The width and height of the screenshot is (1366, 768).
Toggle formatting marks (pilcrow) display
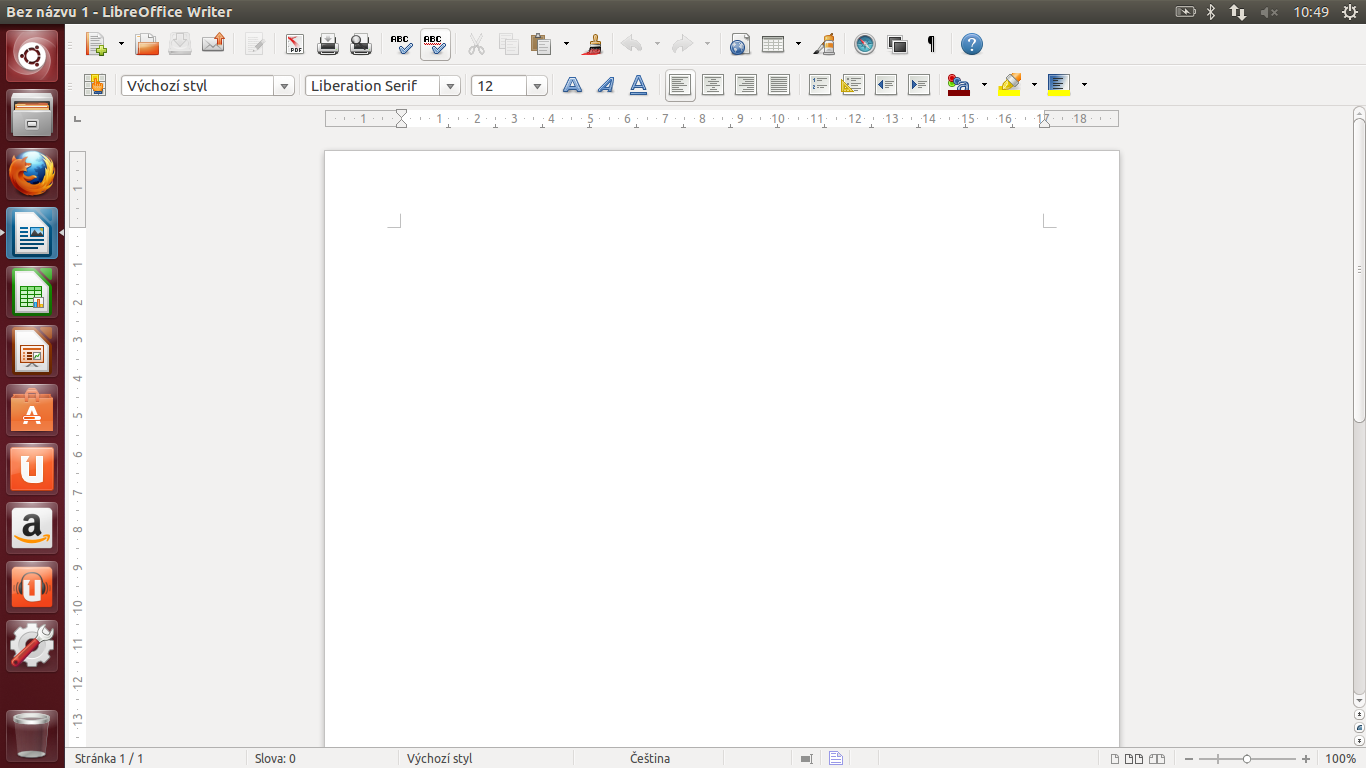931,44
